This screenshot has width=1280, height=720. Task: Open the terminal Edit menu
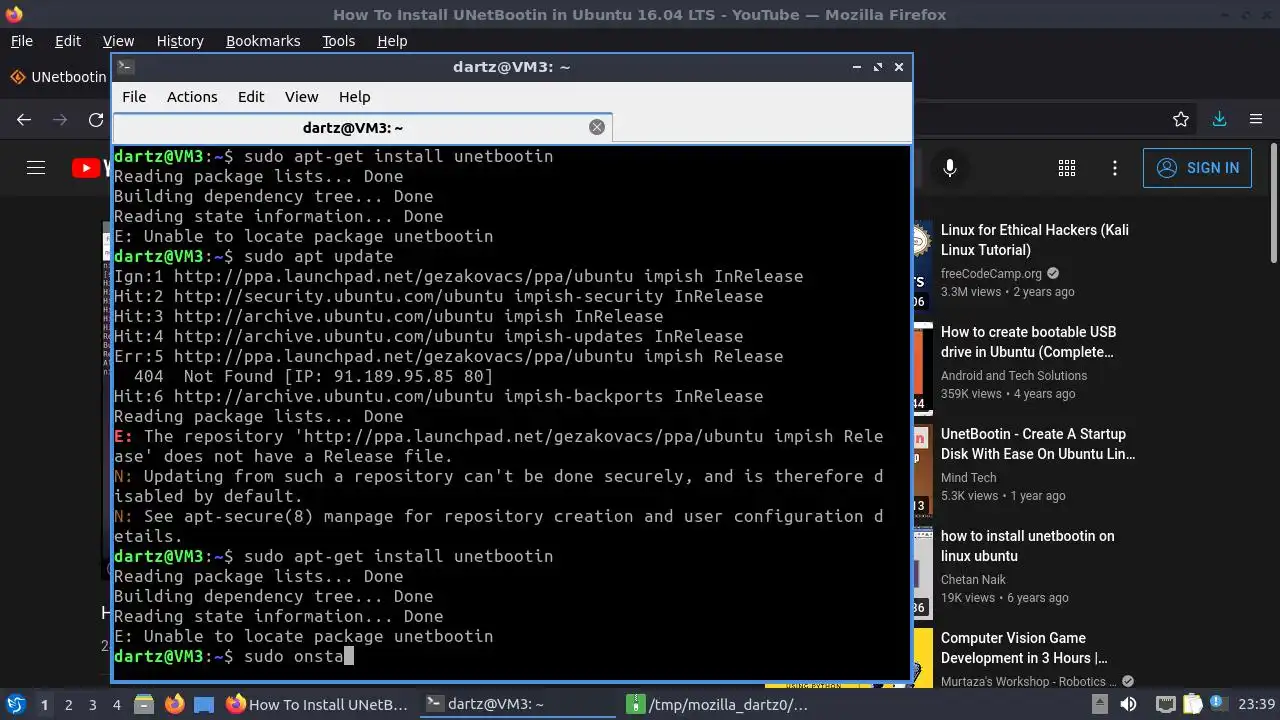(x=251, y=97)
